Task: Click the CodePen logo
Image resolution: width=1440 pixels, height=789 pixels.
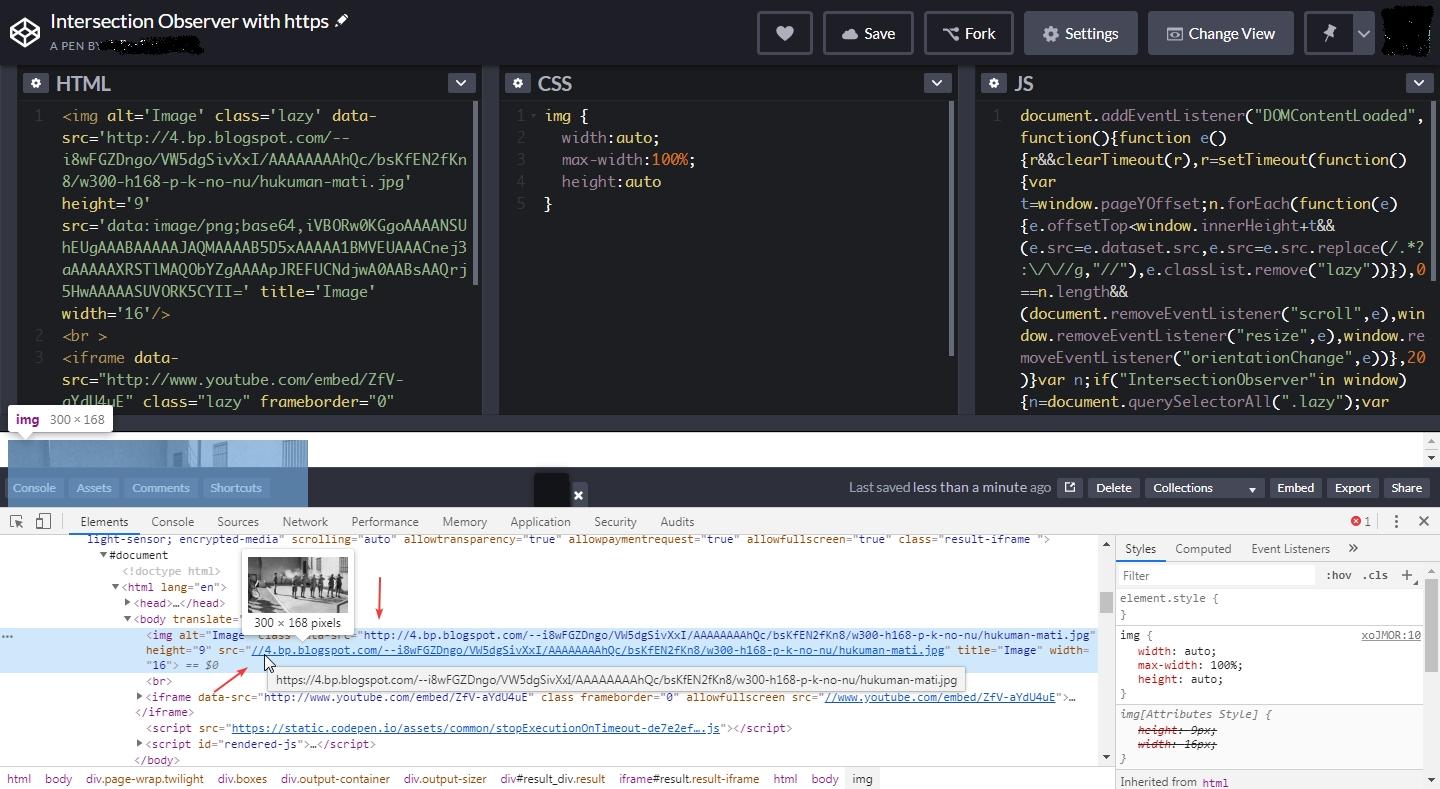Action: (x=24, y=33)
